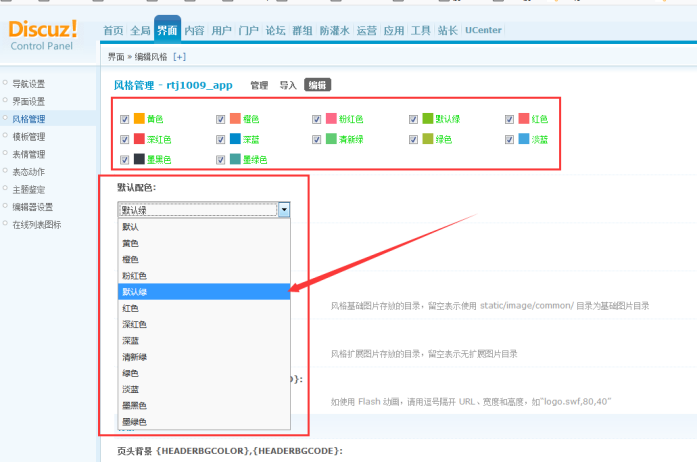This screenshot has width=697, height=462.
Task: Click the deep blue 深蓝 swatch
Action: [x=235, y=139]
